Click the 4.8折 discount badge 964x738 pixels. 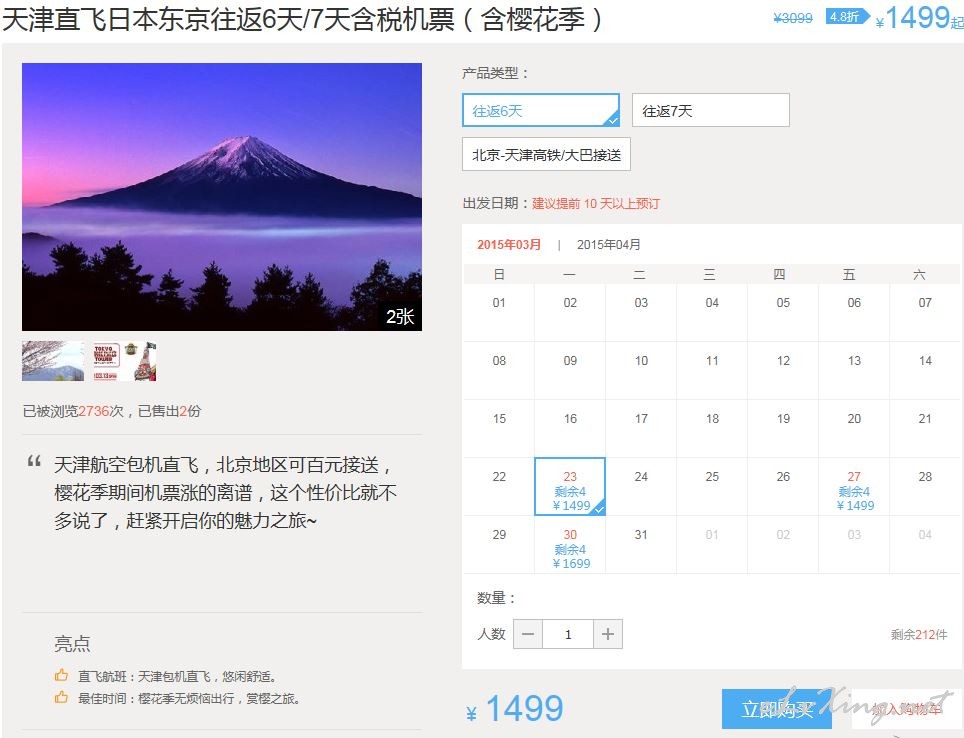click(x=847, y=17)
